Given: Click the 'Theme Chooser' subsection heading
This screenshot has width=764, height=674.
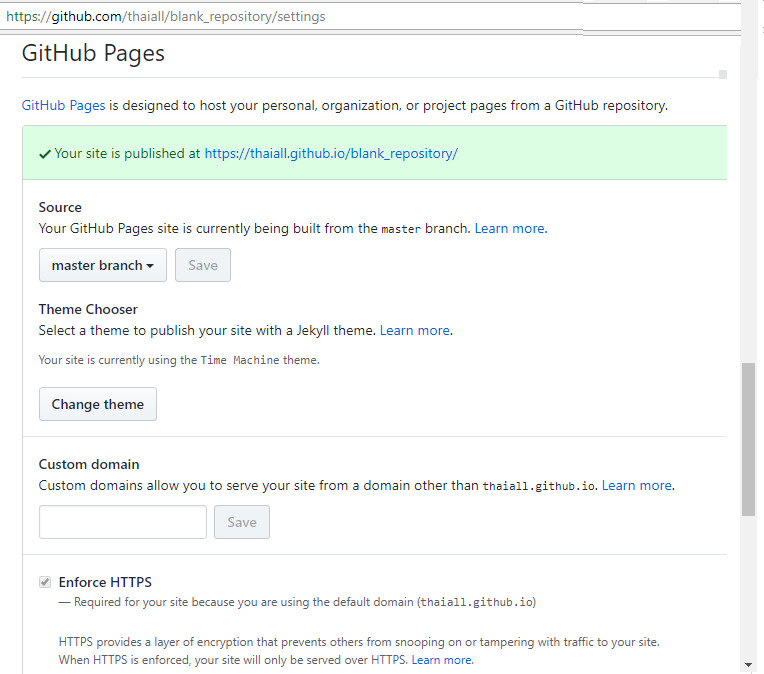Looking at the screenshot, I should 88,309.
